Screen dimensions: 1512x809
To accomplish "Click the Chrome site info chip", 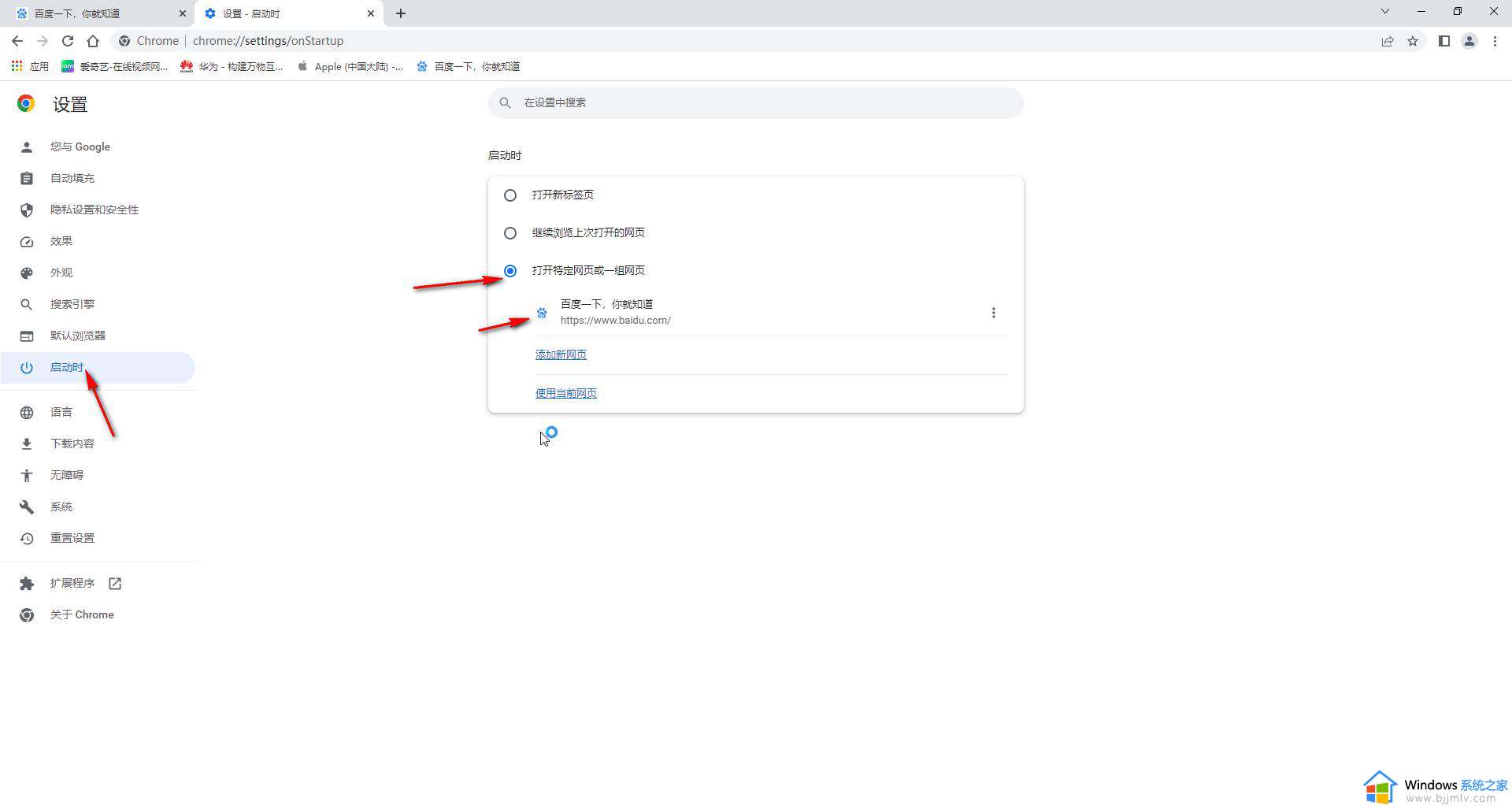I will pos(149,41).
